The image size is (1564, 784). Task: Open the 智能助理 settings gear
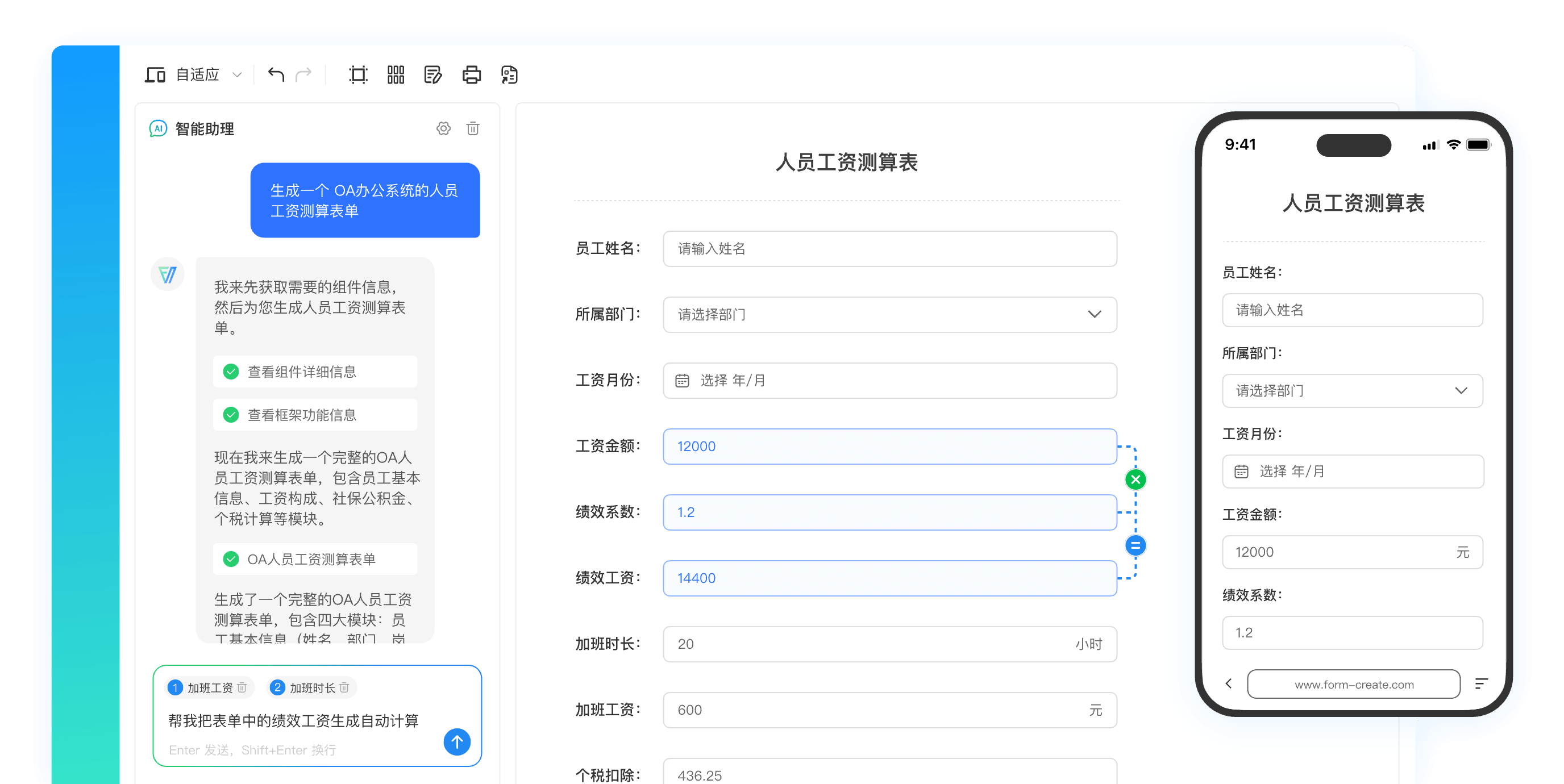(x=444, y=128)
